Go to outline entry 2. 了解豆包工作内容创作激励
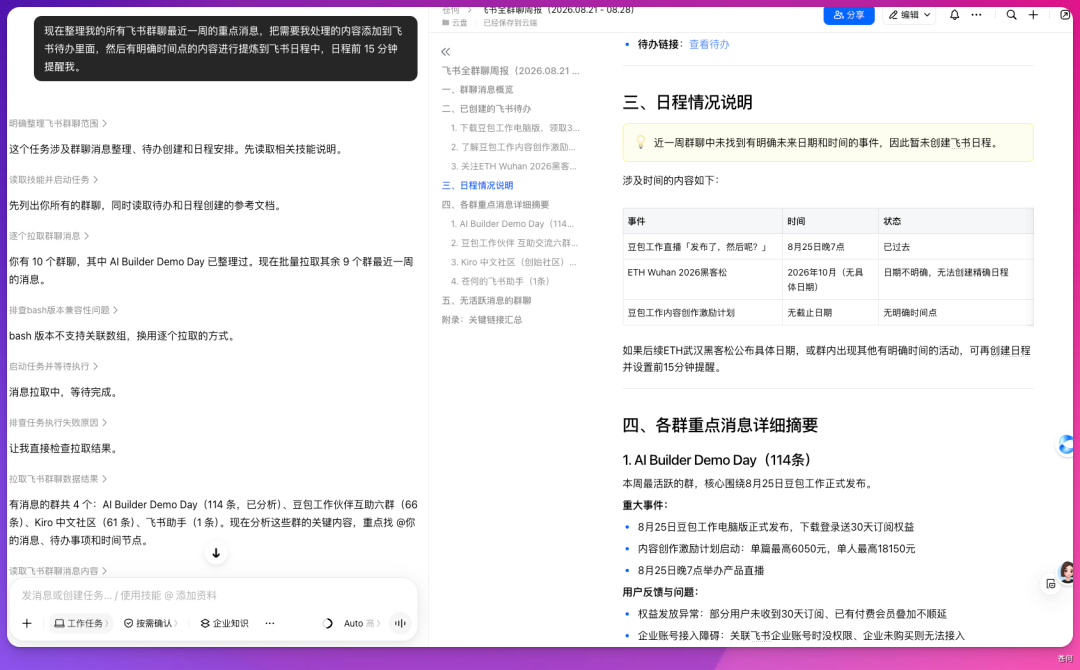 (513, 147)
